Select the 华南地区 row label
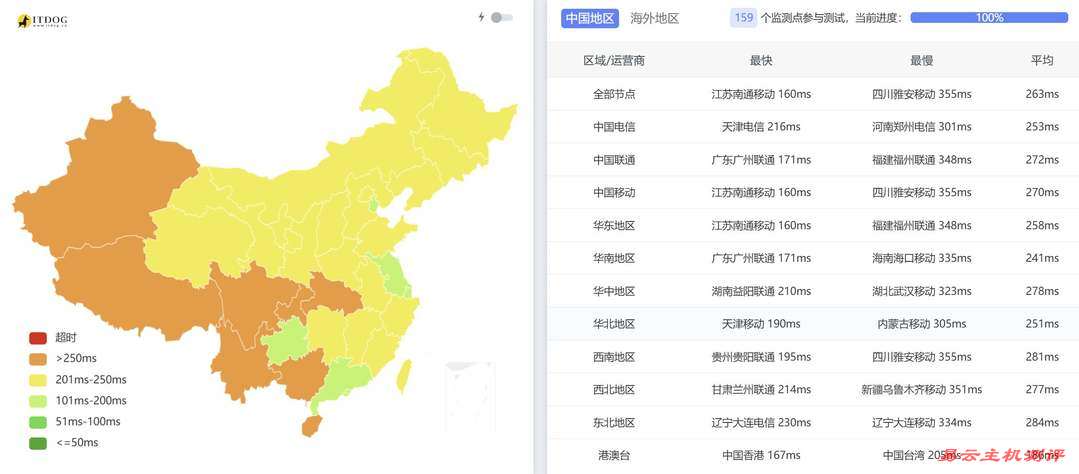The height and width of the screenshot is (474, 1079). click(x=614, y=258)
